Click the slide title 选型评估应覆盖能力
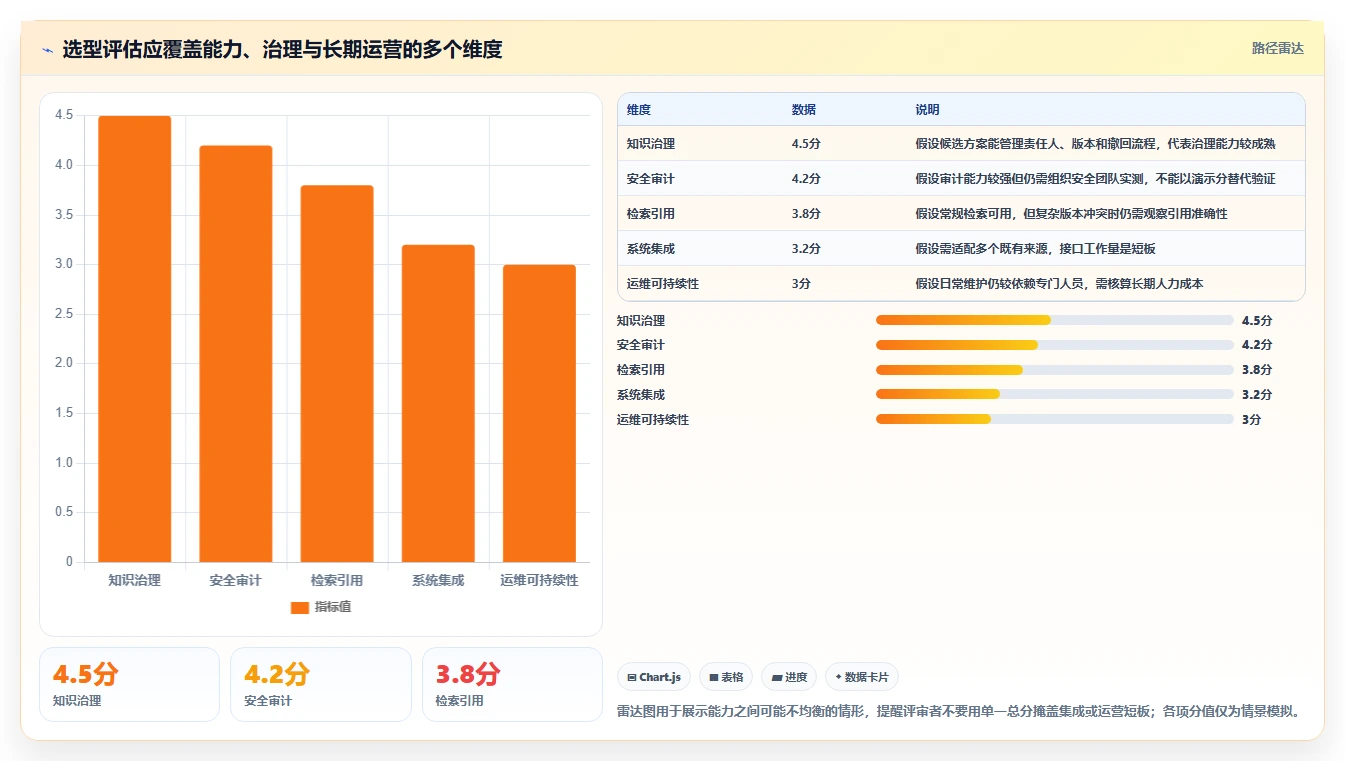Viewport: 1345px width, 761px height. pos(282,49)
